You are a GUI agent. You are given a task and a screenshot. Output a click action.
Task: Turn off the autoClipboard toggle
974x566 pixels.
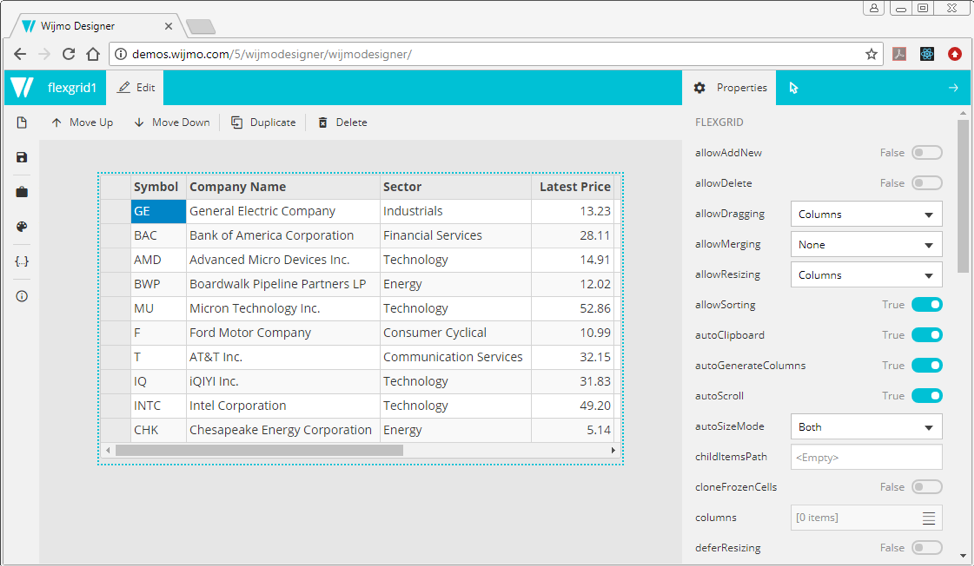[x=926, y=335]
